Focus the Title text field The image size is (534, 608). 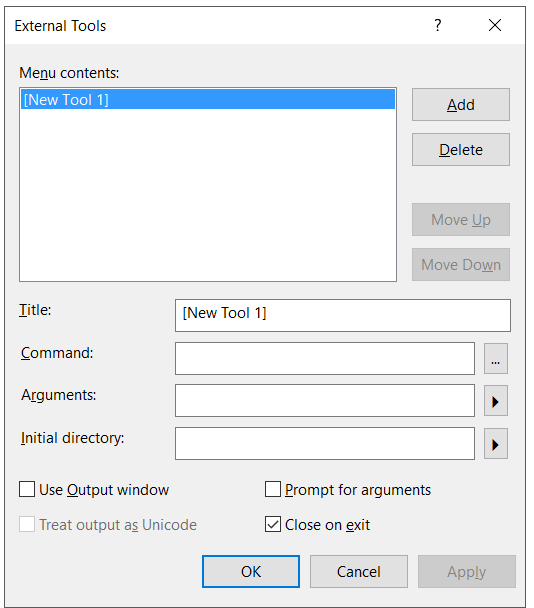pyautogui.click(x=343, y=315)
